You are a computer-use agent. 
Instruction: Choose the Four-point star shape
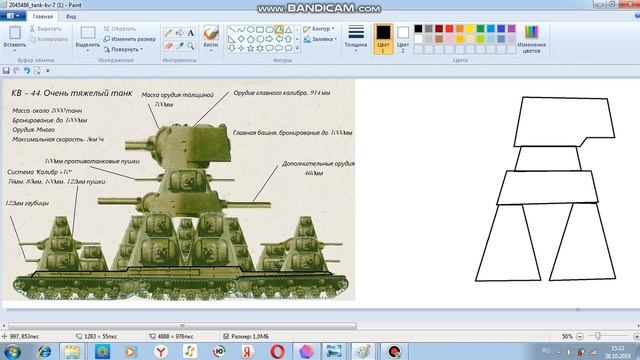point(241,48)
